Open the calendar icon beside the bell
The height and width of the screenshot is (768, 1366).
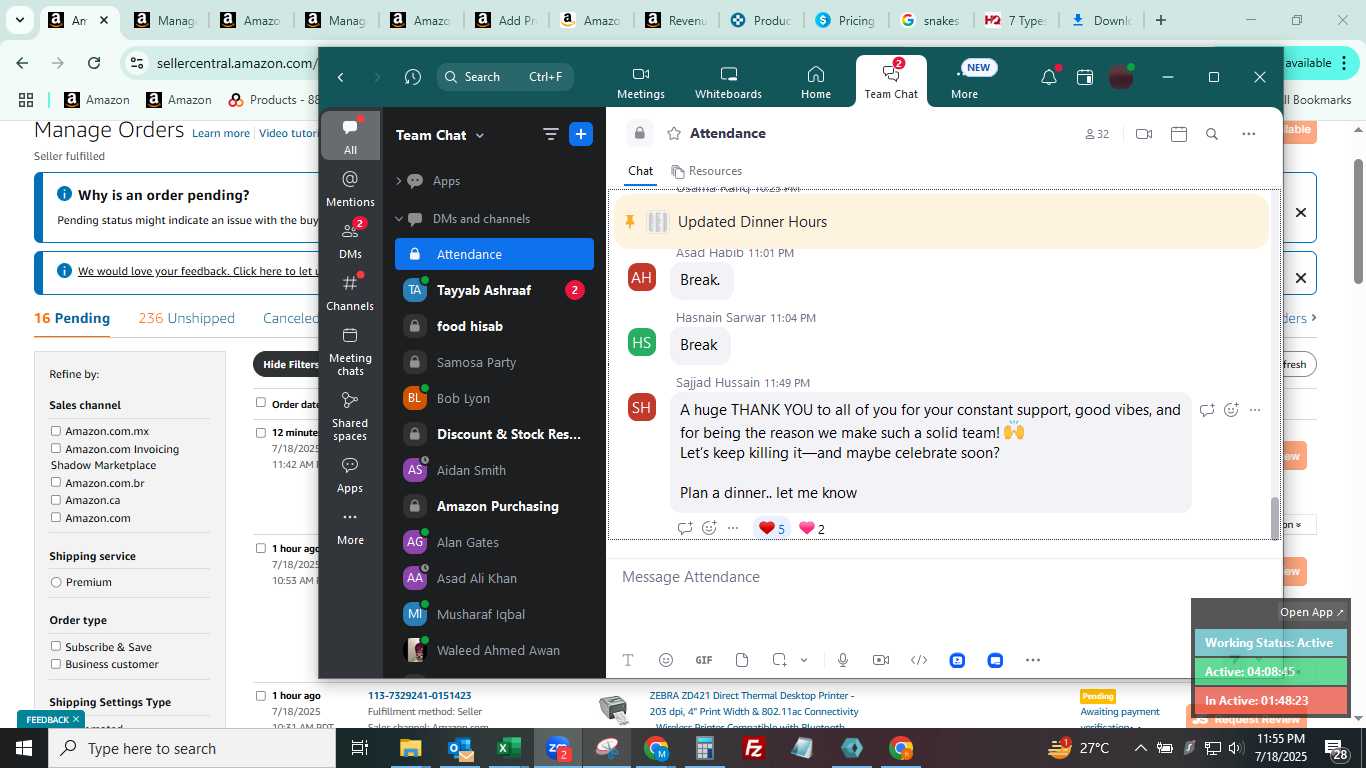pos(1085,77)
